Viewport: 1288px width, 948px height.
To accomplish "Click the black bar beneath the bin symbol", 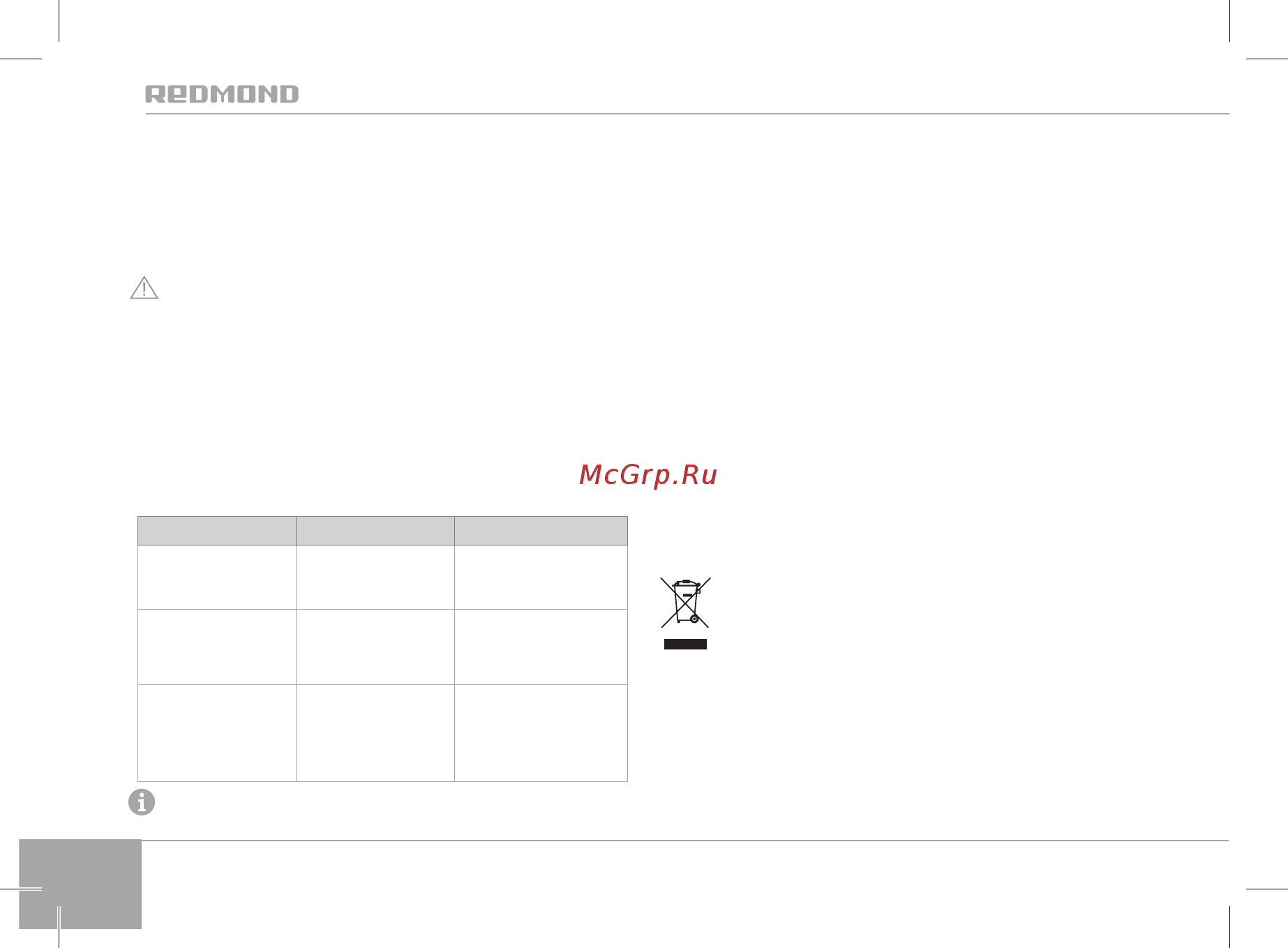I will tap(685, 644).
